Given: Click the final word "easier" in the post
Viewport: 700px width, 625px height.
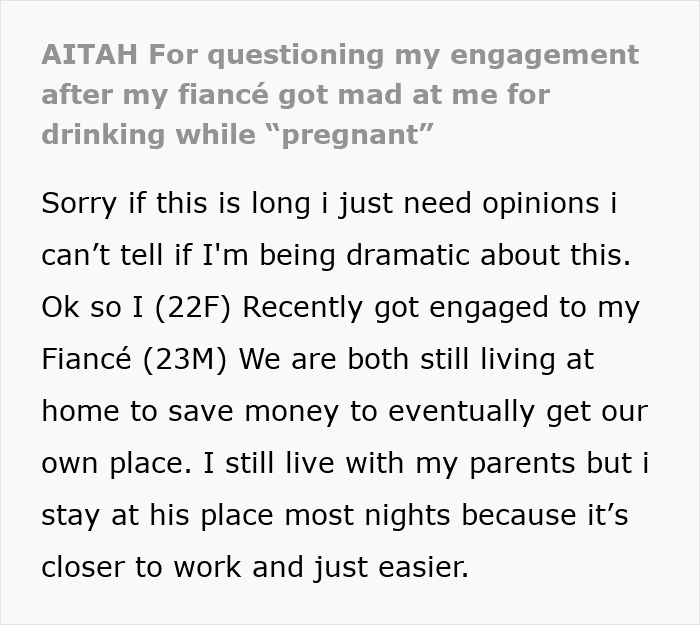Looking at the screenshot, I should 426,567.
